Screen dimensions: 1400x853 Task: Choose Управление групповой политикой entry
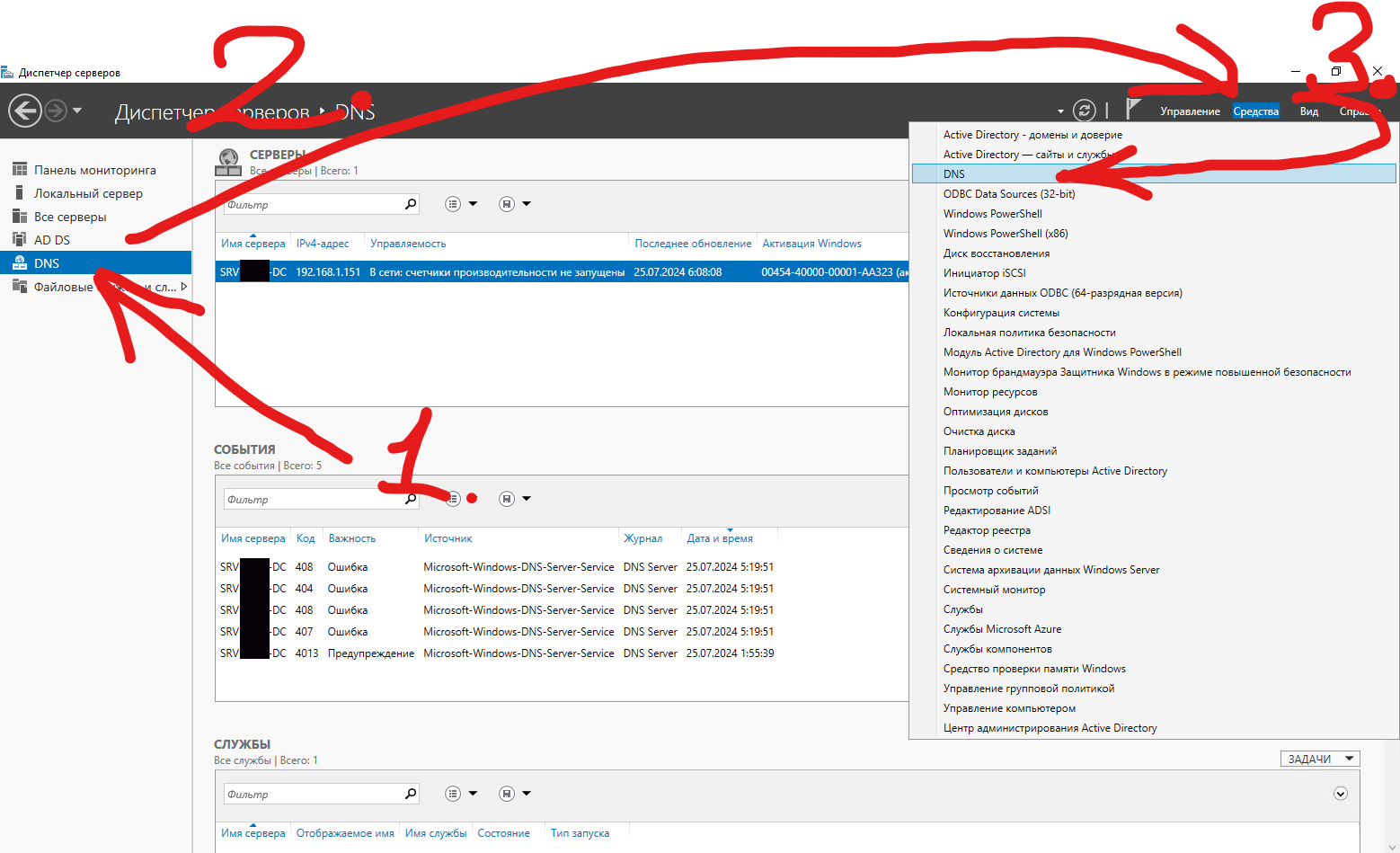1154,689
